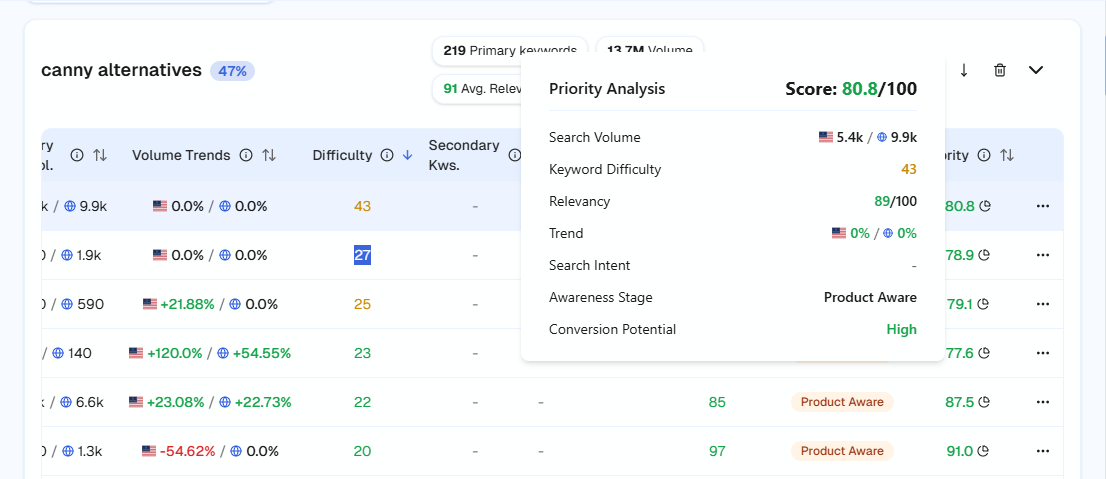Image resolution: width=1106 pixels, height=479 pixels.
Task: Sort by Volume Trends column arrows
Action: pyautogui.click(x=269, y=155)
